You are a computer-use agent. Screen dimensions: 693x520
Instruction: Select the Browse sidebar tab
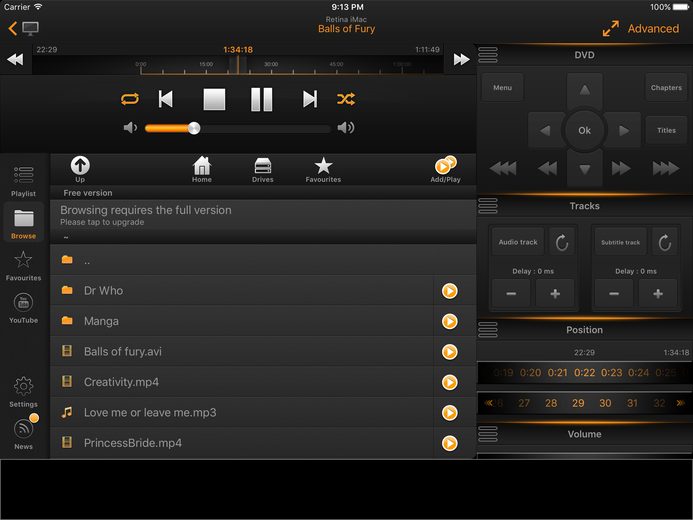coord(23,224)
